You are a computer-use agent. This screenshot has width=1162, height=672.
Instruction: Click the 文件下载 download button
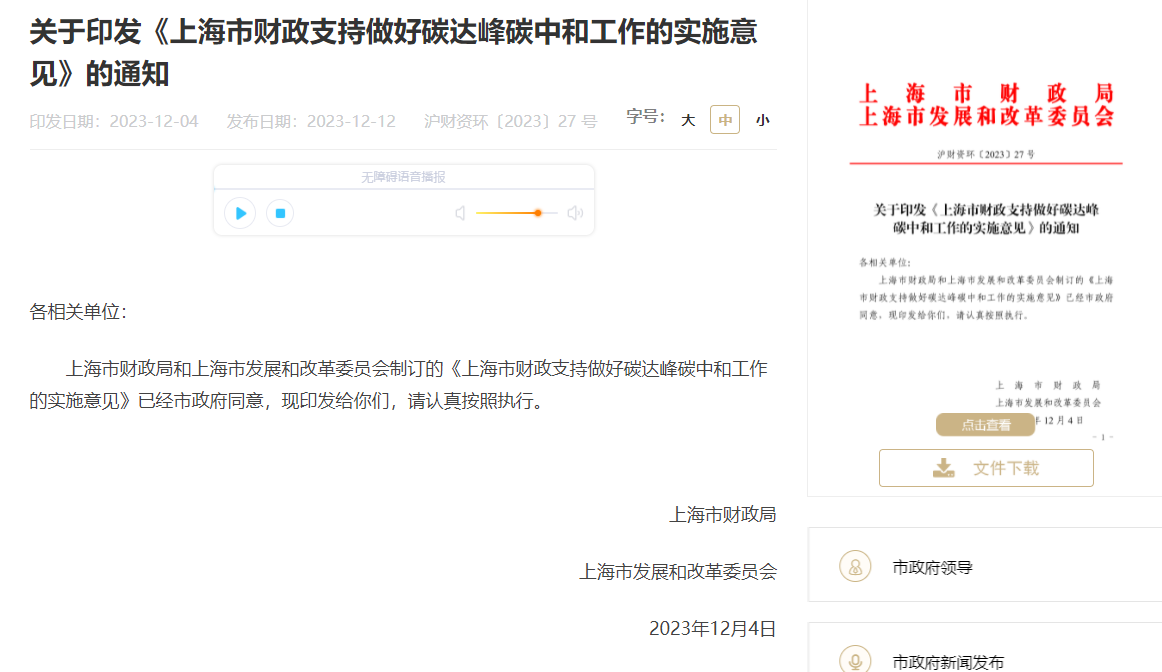coord(986,467)
